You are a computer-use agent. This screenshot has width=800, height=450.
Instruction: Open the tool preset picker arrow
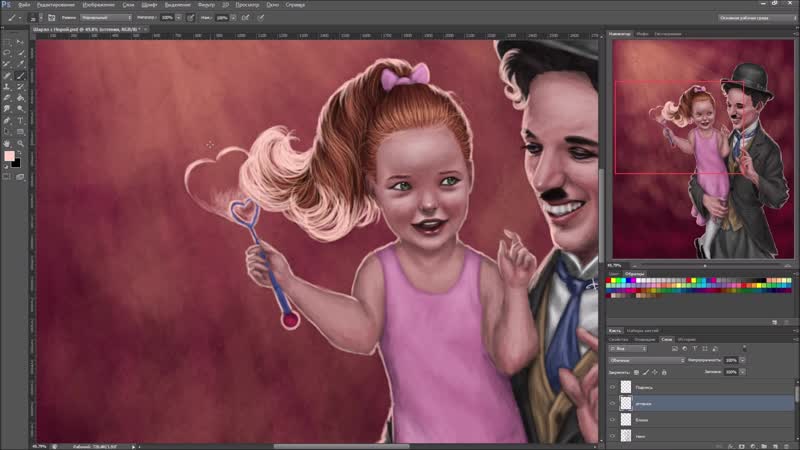(x=20, y=18)
